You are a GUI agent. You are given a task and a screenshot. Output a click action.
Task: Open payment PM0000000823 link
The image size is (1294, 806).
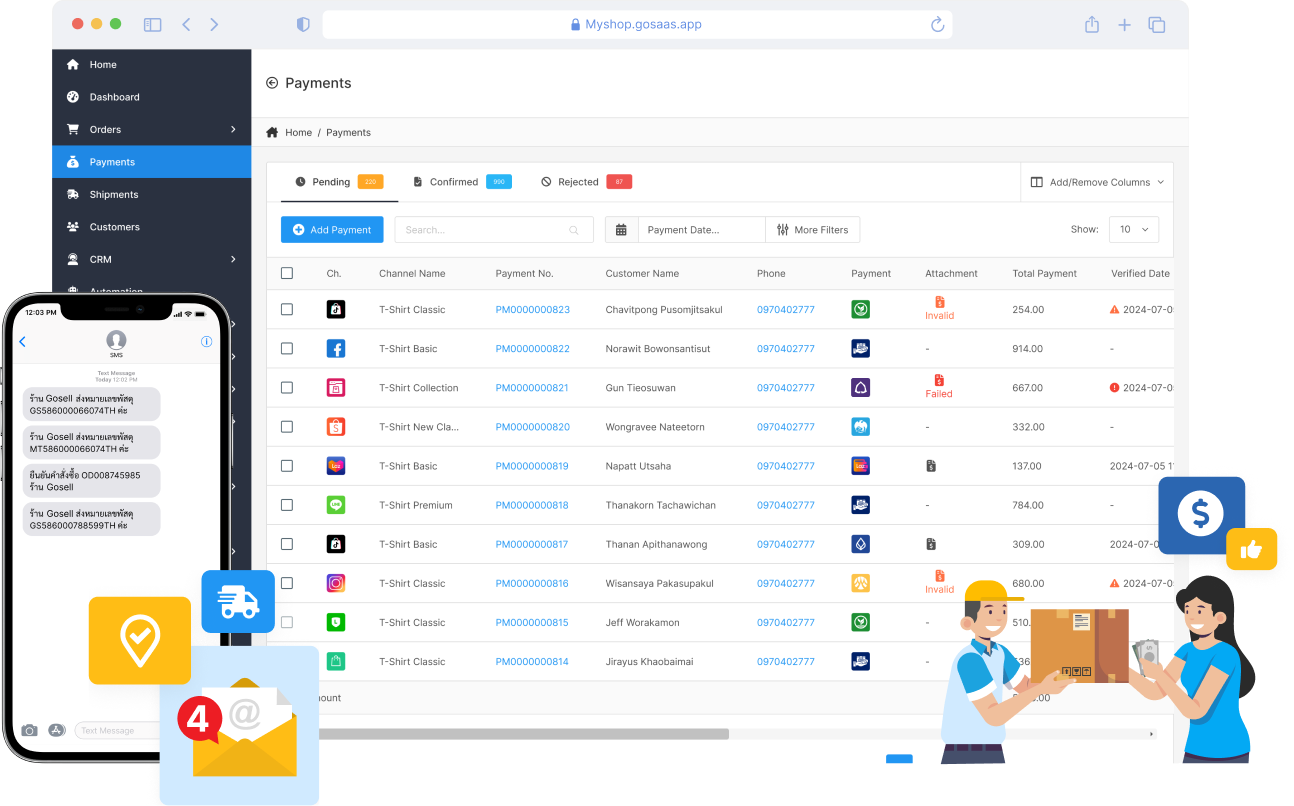coord(533,310)
